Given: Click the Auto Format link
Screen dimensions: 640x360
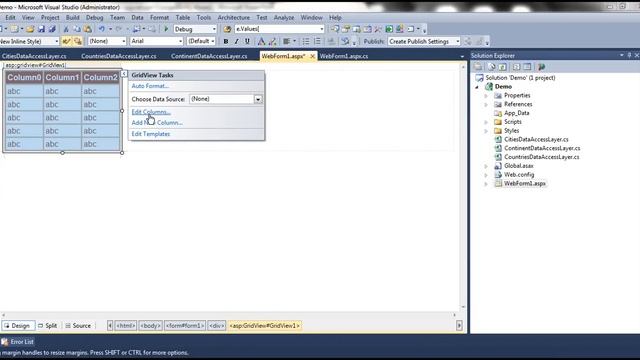Looking at the screenshot, I should [x=150, y=86].
